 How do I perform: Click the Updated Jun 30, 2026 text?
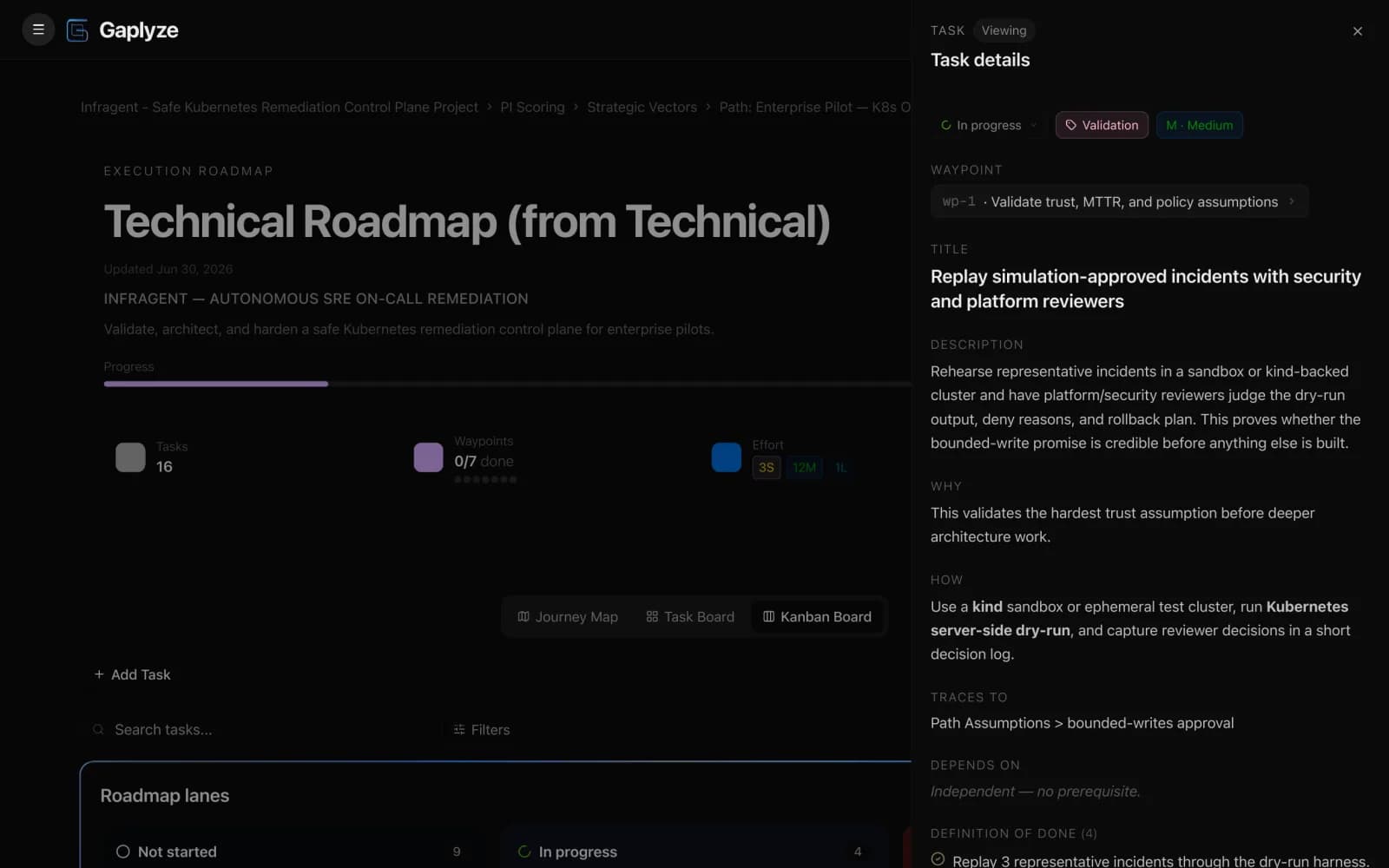tap(168, 269)
